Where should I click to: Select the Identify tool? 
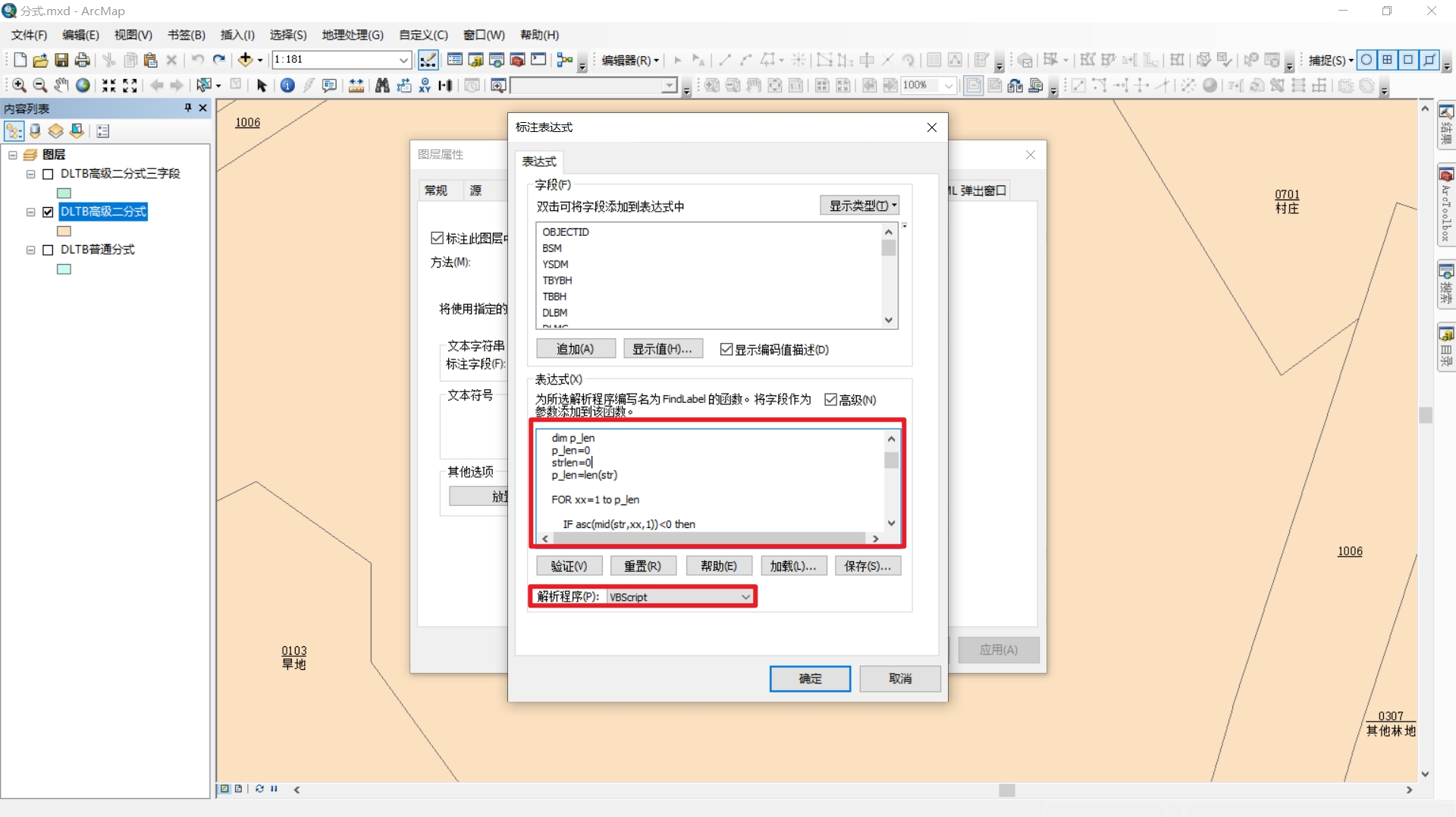coord(287,86)
